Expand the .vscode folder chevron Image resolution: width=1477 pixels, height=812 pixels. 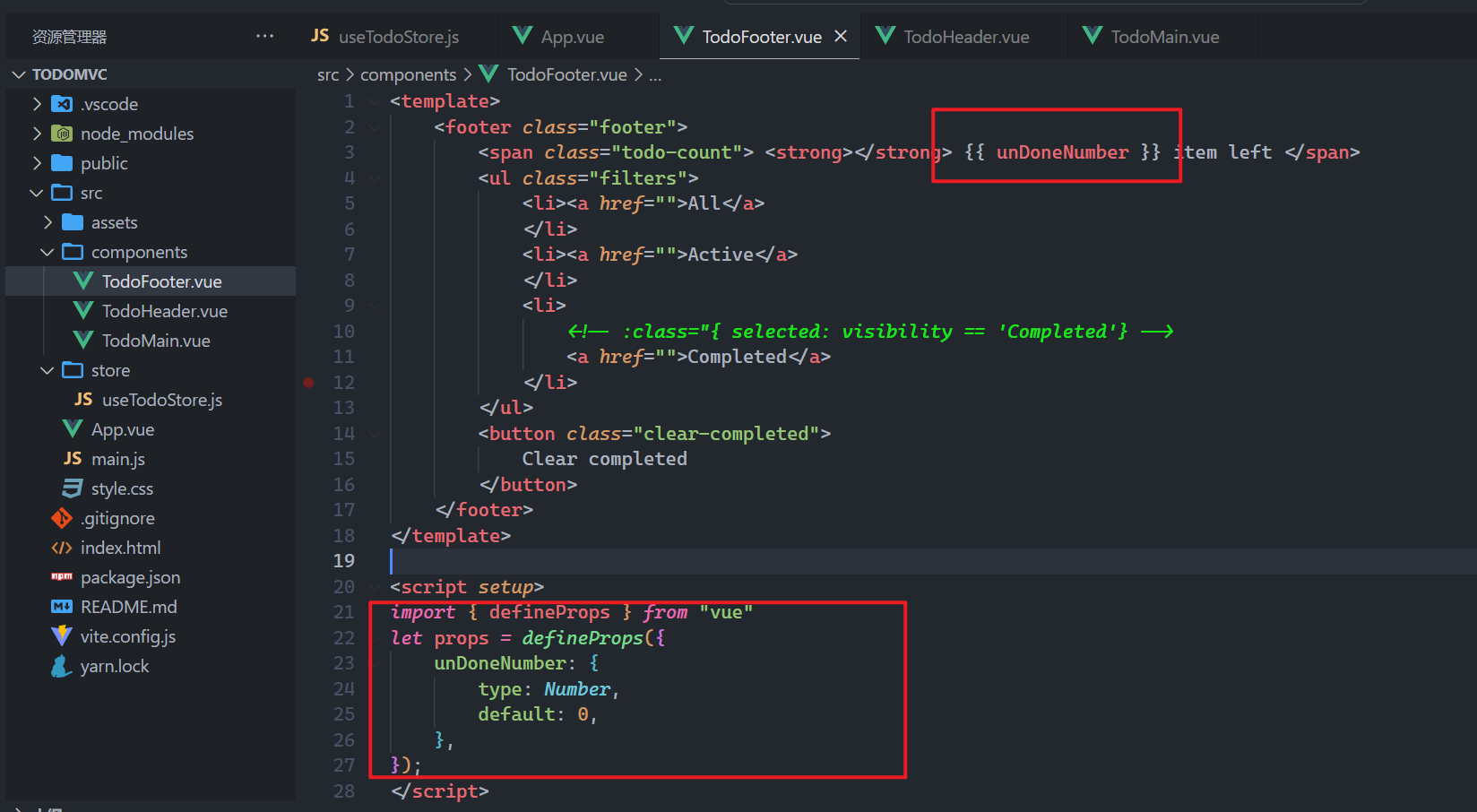click(37, 104)
